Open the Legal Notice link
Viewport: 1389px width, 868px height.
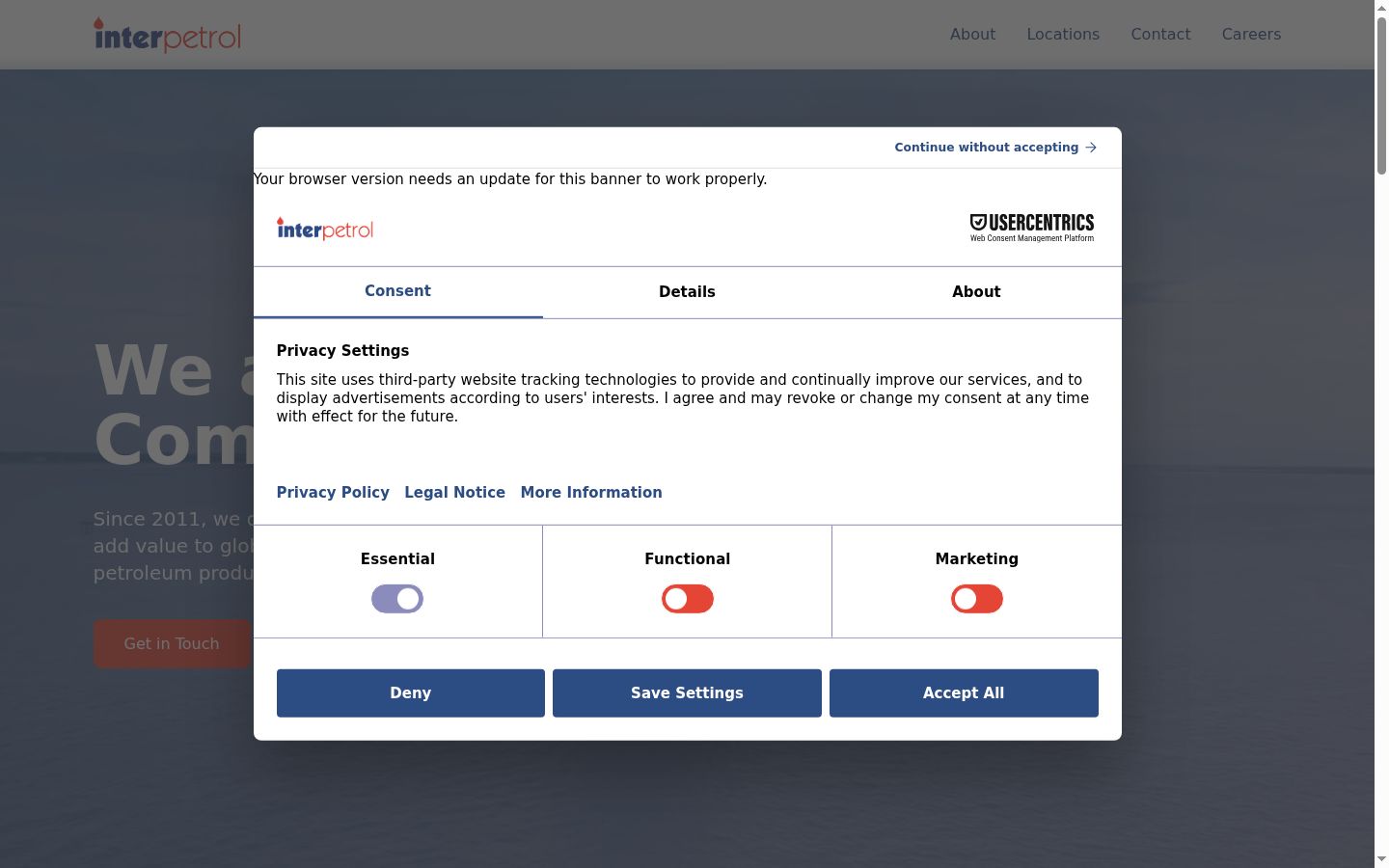tap(454, 493)
